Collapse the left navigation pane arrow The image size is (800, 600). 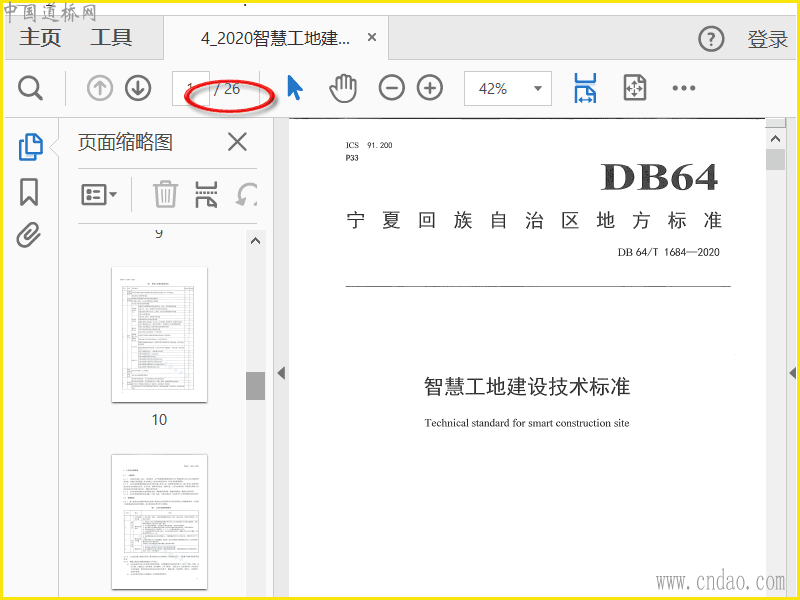click(x=281, y=373)
